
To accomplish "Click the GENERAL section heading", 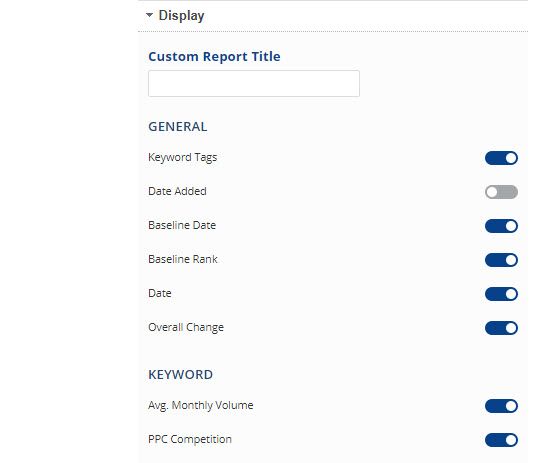I will pos(178,127).
